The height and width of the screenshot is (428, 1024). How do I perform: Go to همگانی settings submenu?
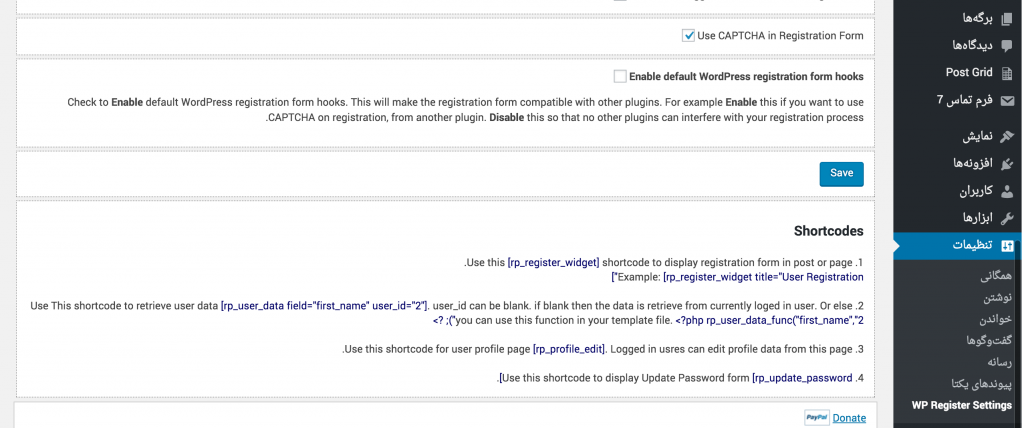tap(996, 276)
